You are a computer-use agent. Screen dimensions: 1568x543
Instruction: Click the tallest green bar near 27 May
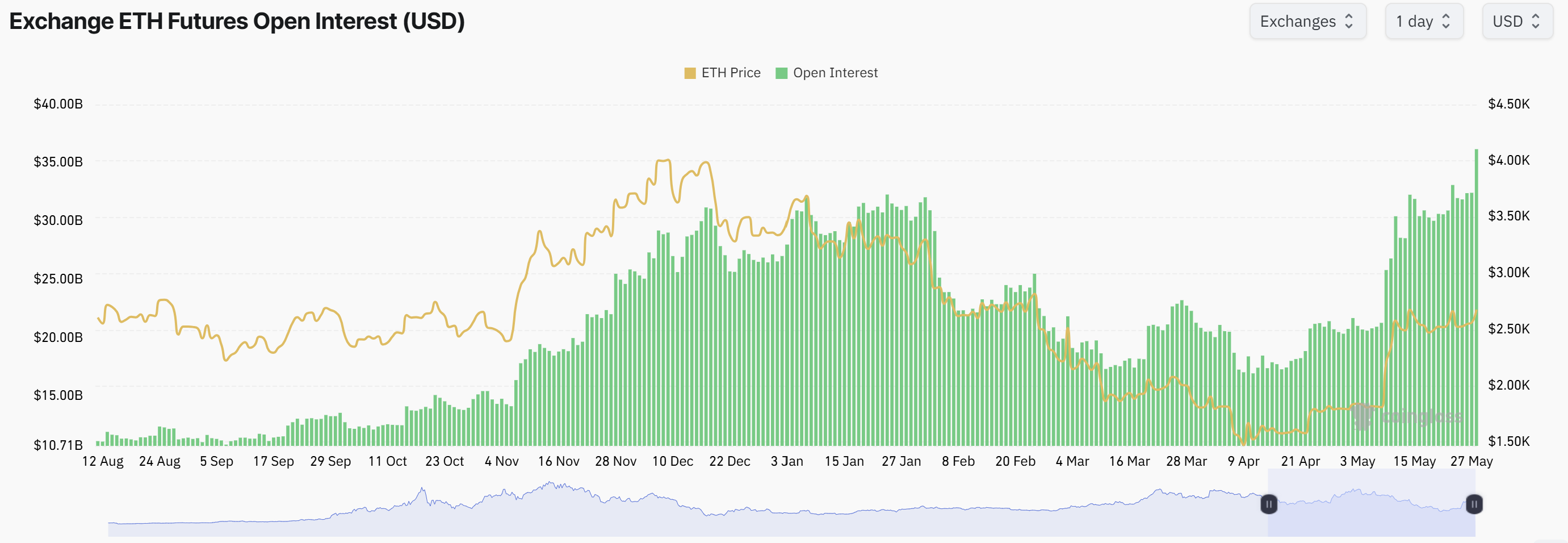1475,292
